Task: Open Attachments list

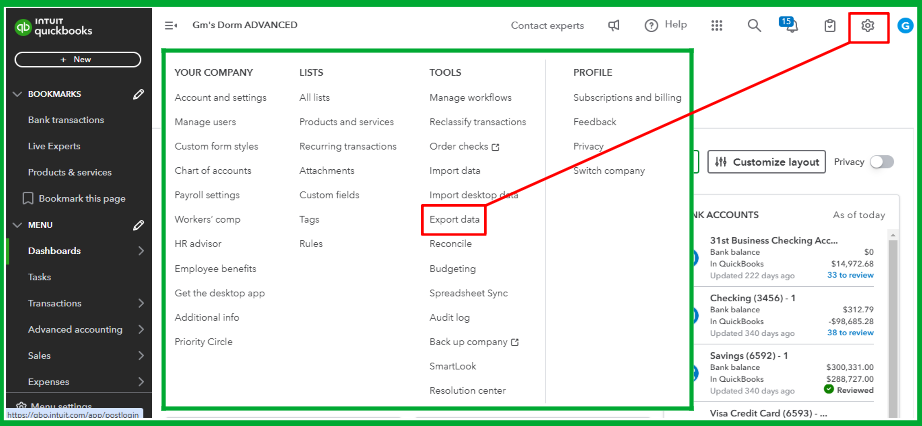Action: pyautogui.click(x=327, y=171)
